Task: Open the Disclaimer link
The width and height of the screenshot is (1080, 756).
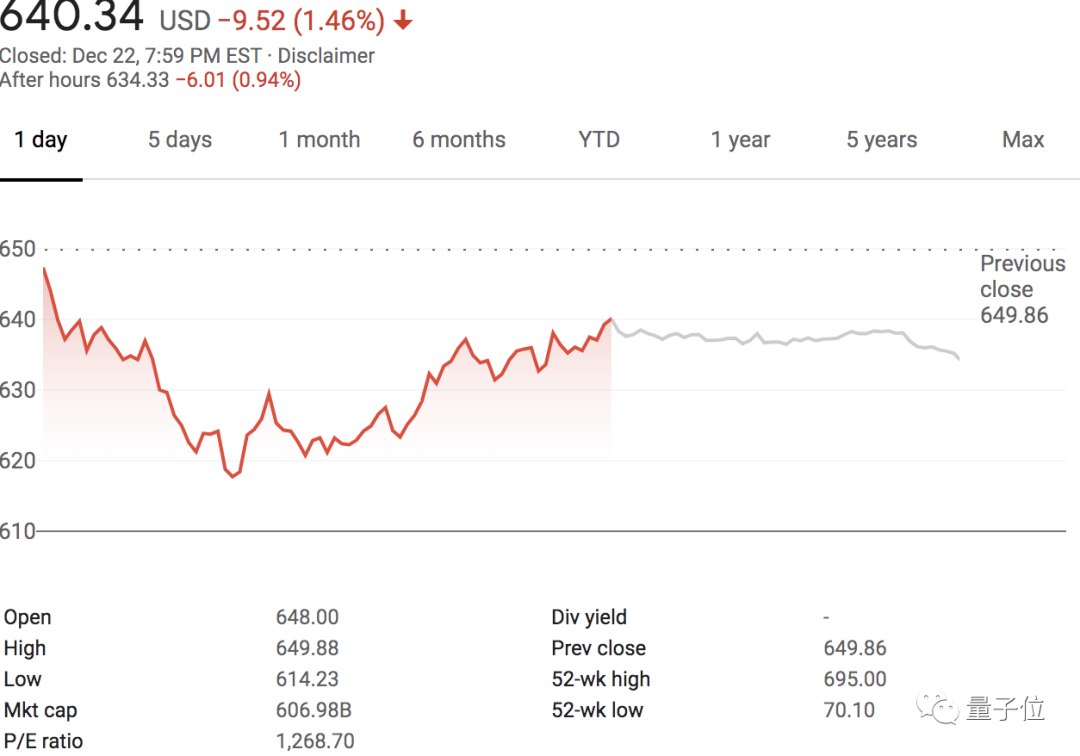Action: (x=326, y=56)
